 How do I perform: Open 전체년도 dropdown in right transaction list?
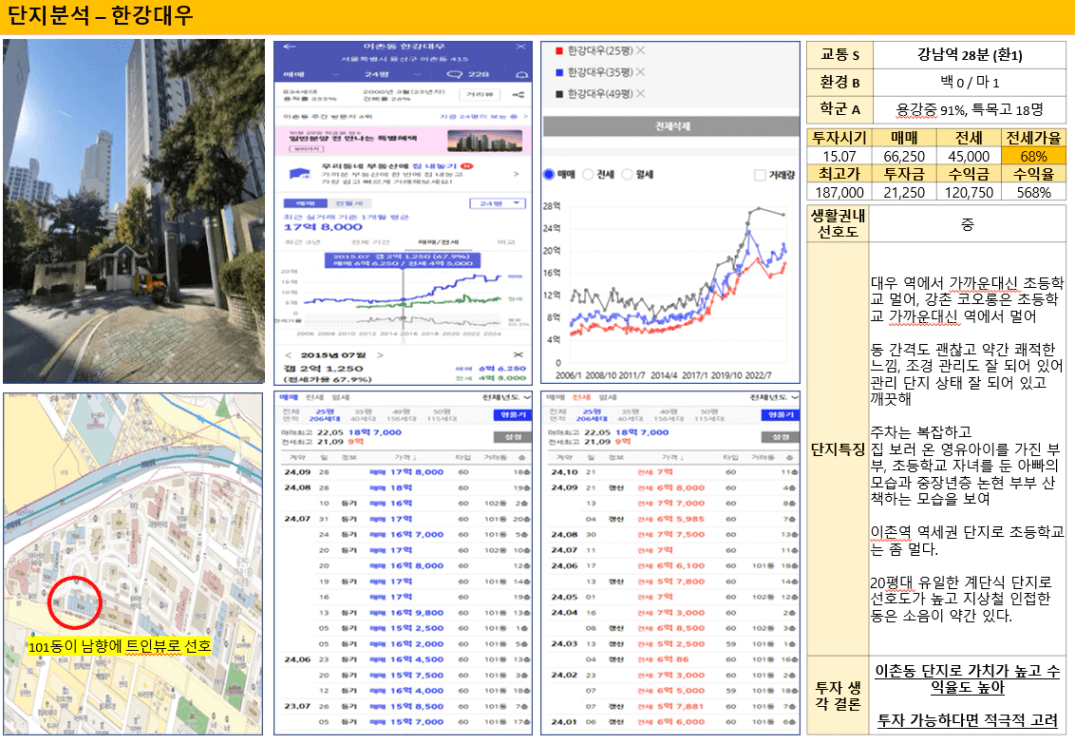coord(774,398)
